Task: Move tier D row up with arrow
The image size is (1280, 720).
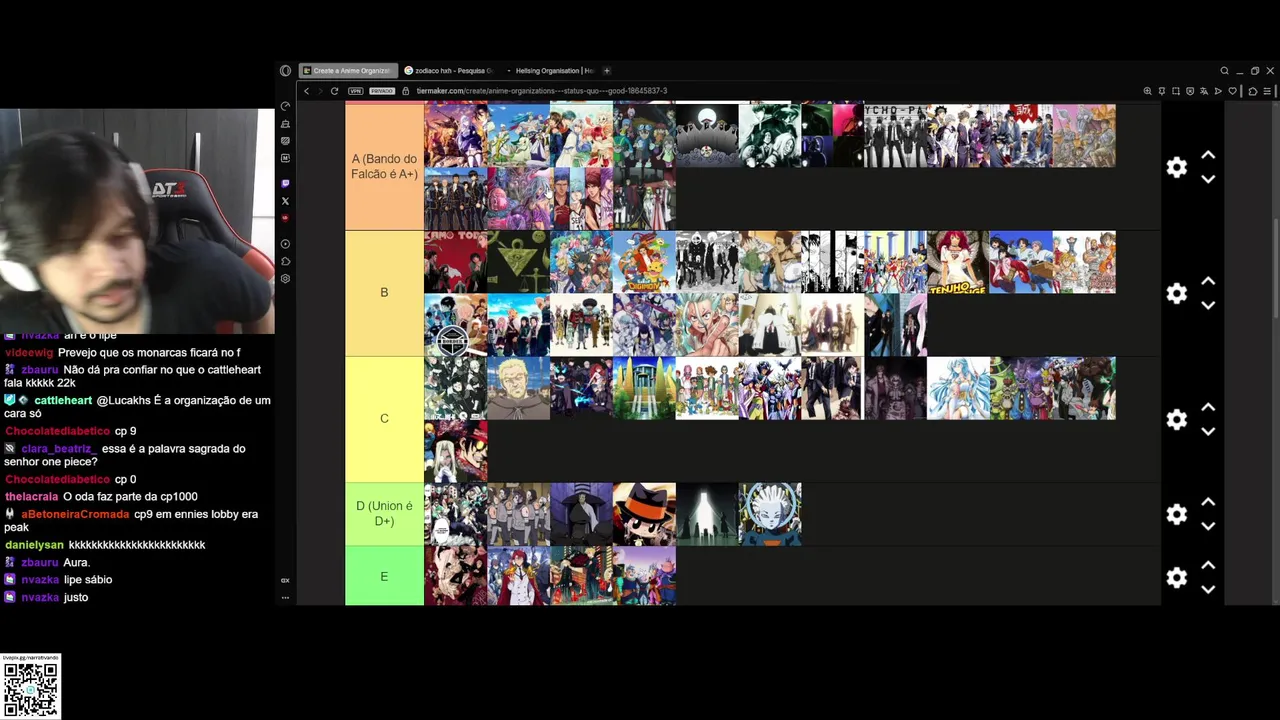Action: coord(1208,502)
